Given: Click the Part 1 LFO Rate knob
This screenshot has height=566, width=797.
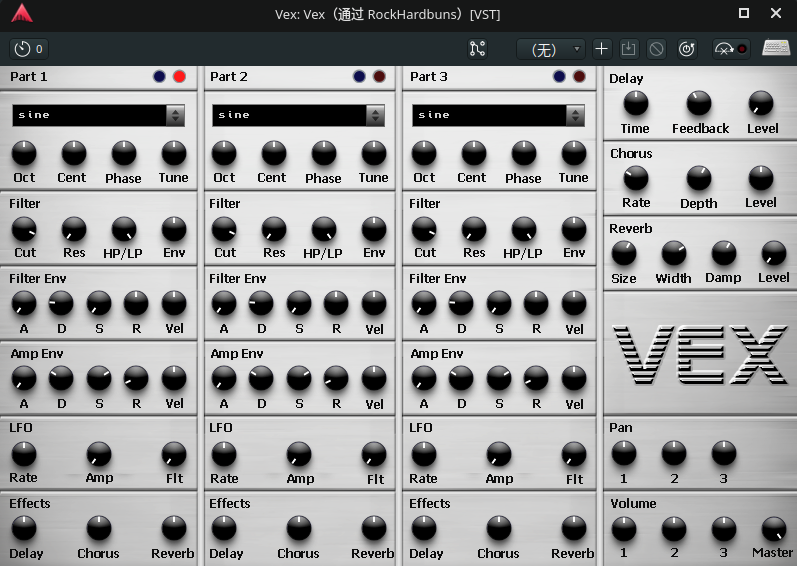Looking at the screenshot, I should point(24,454).
